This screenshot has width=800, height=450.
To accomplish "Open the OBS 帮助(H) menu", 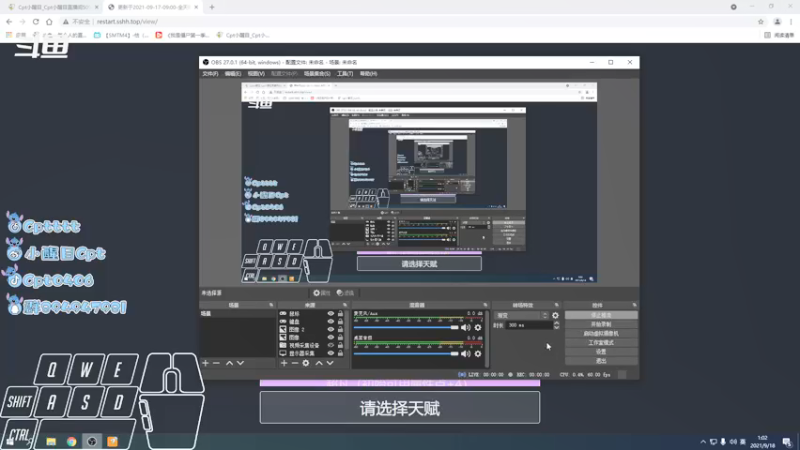I will [368, 74].
